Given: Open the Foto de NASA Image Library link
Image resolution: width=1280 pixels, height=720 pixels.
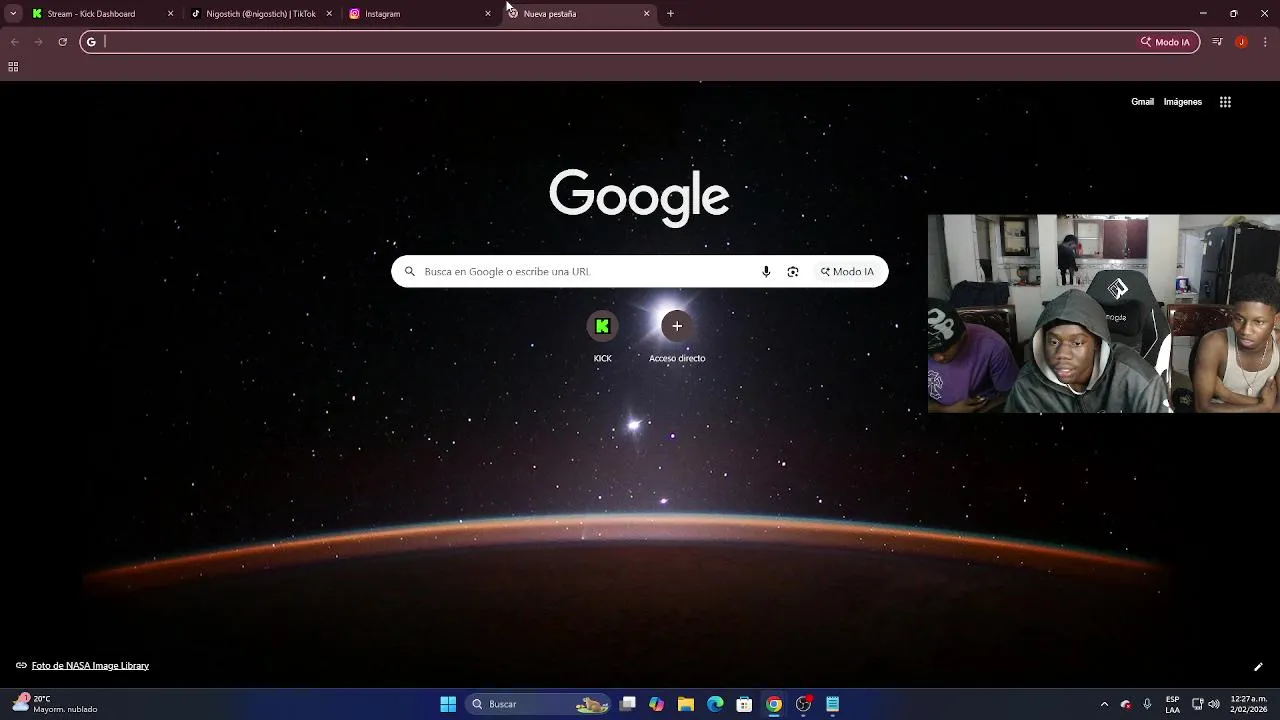Looking at the screenshot, I should (x=90, y=666).
